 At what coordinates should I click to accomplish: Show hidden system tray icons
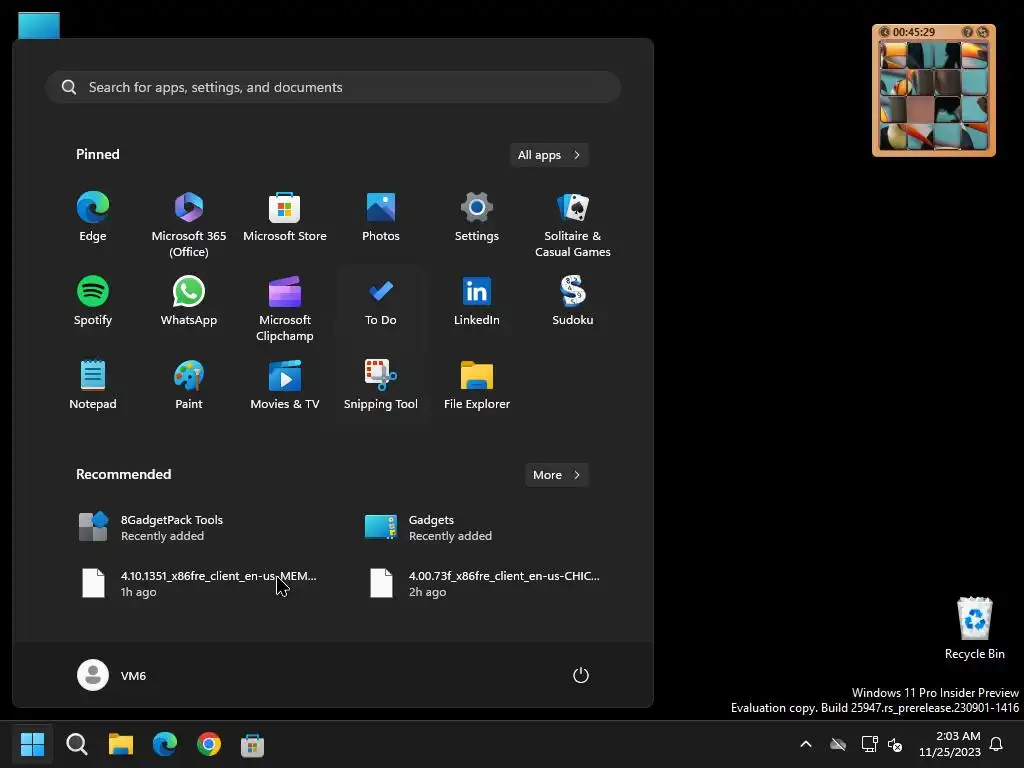806,744
